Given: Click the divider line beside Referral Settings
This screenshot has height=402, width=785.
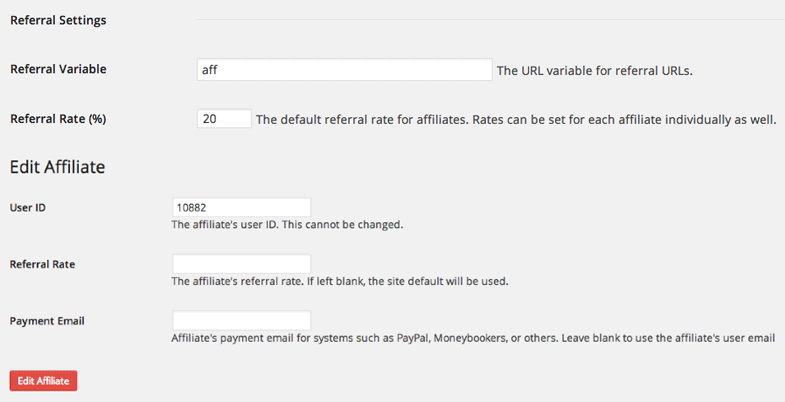Looking at the screenshot, I should [x=490, y=20].
